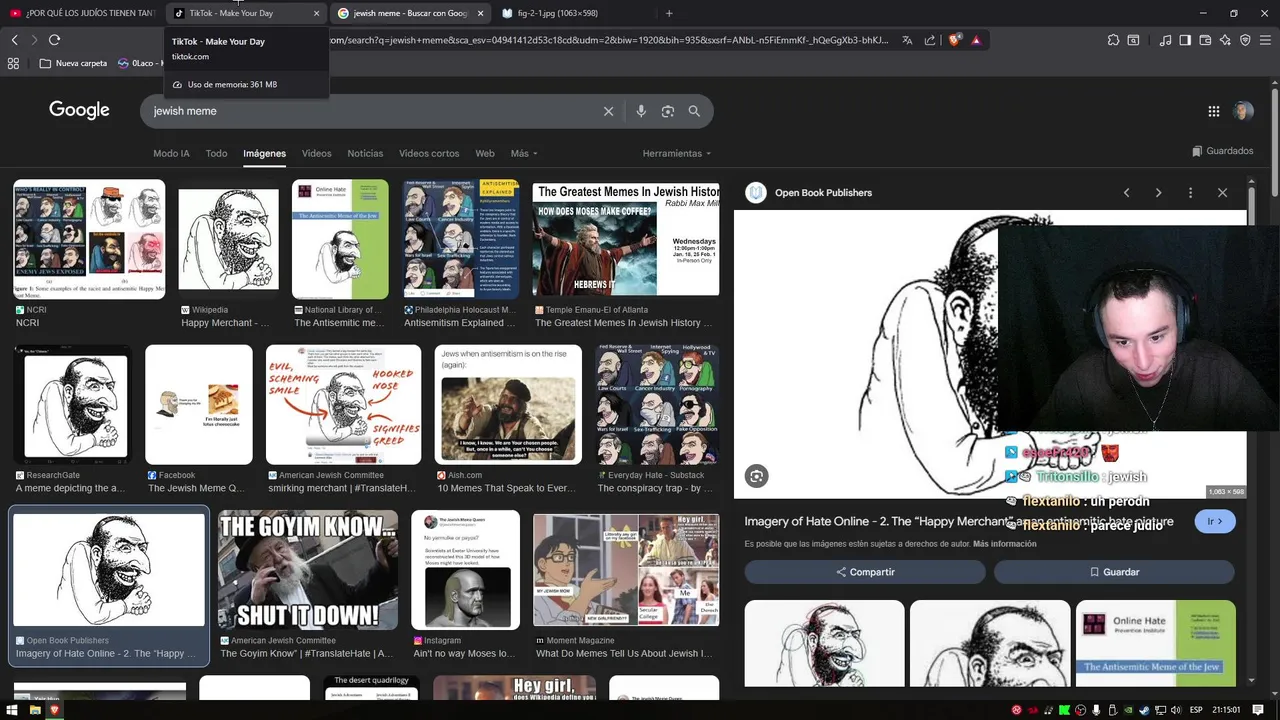1280x720 pixels.
Task: Open the volume control in system tray
Action: [x=1176, y=710]
